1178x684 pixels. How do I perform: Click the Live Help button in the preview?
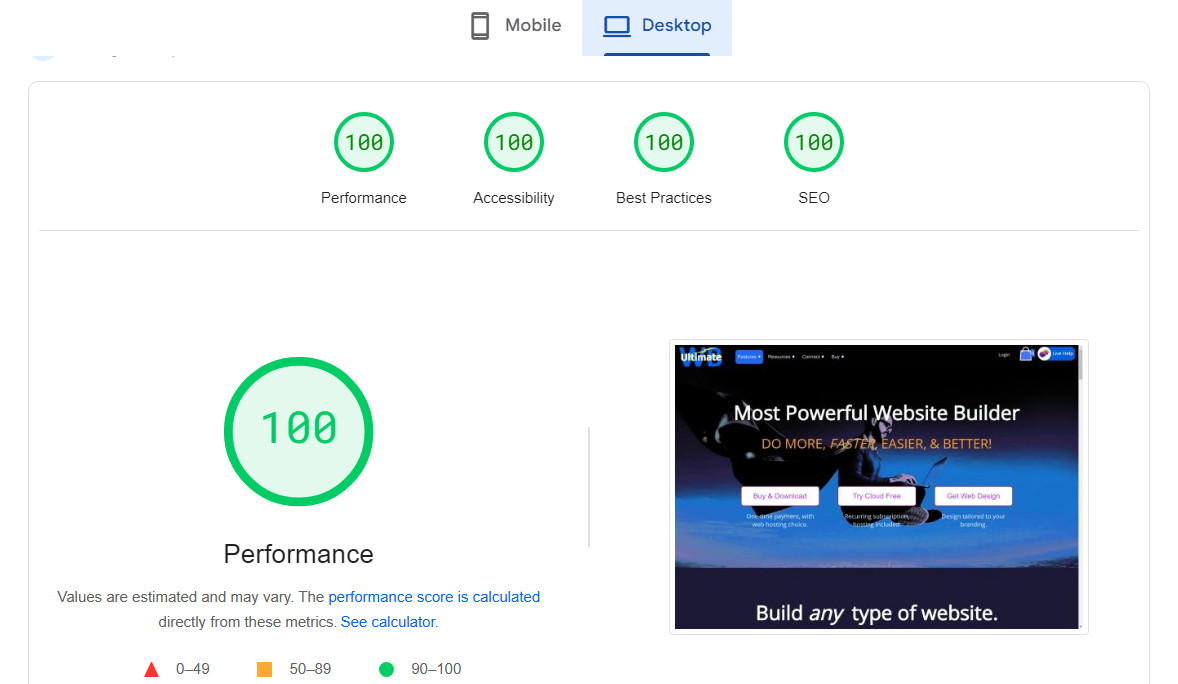point(1056,354)
